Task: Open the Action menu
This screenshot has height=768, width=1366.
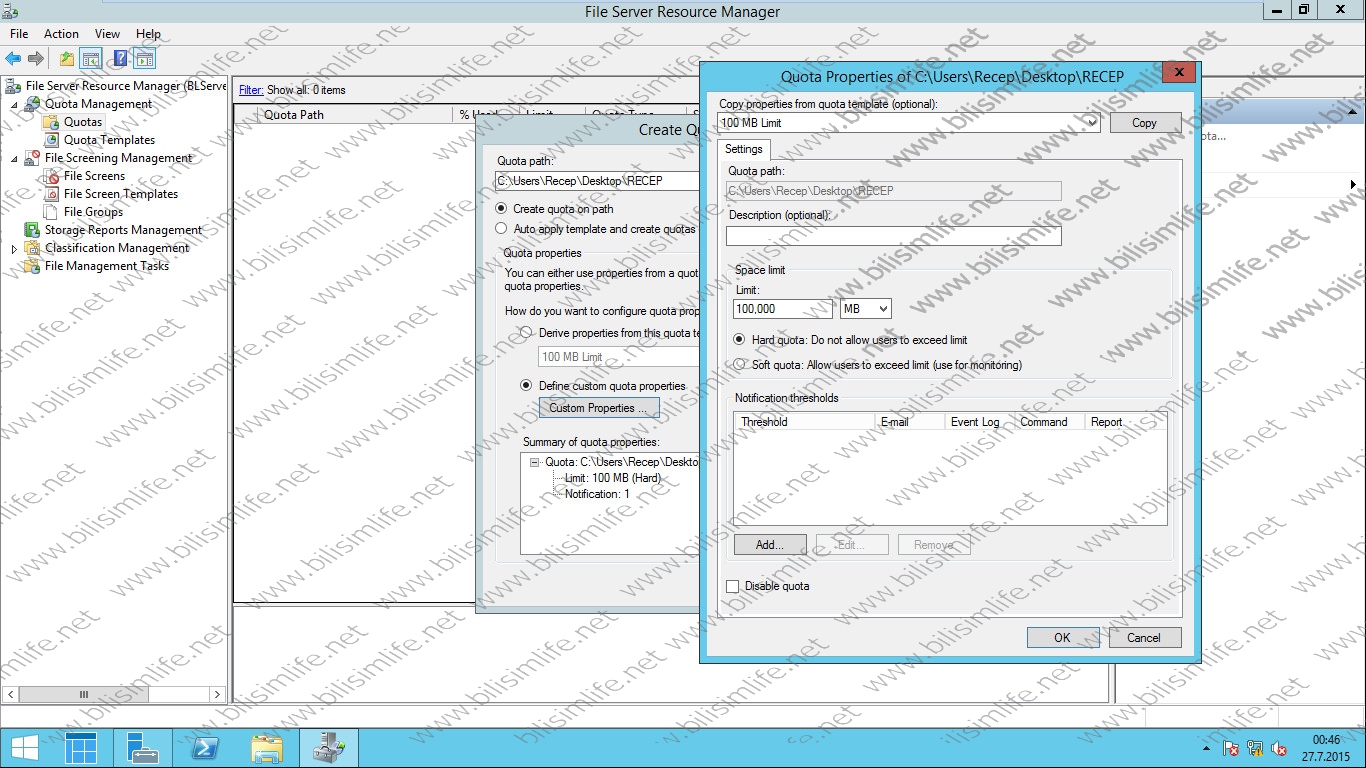Action: coord(62,34)
